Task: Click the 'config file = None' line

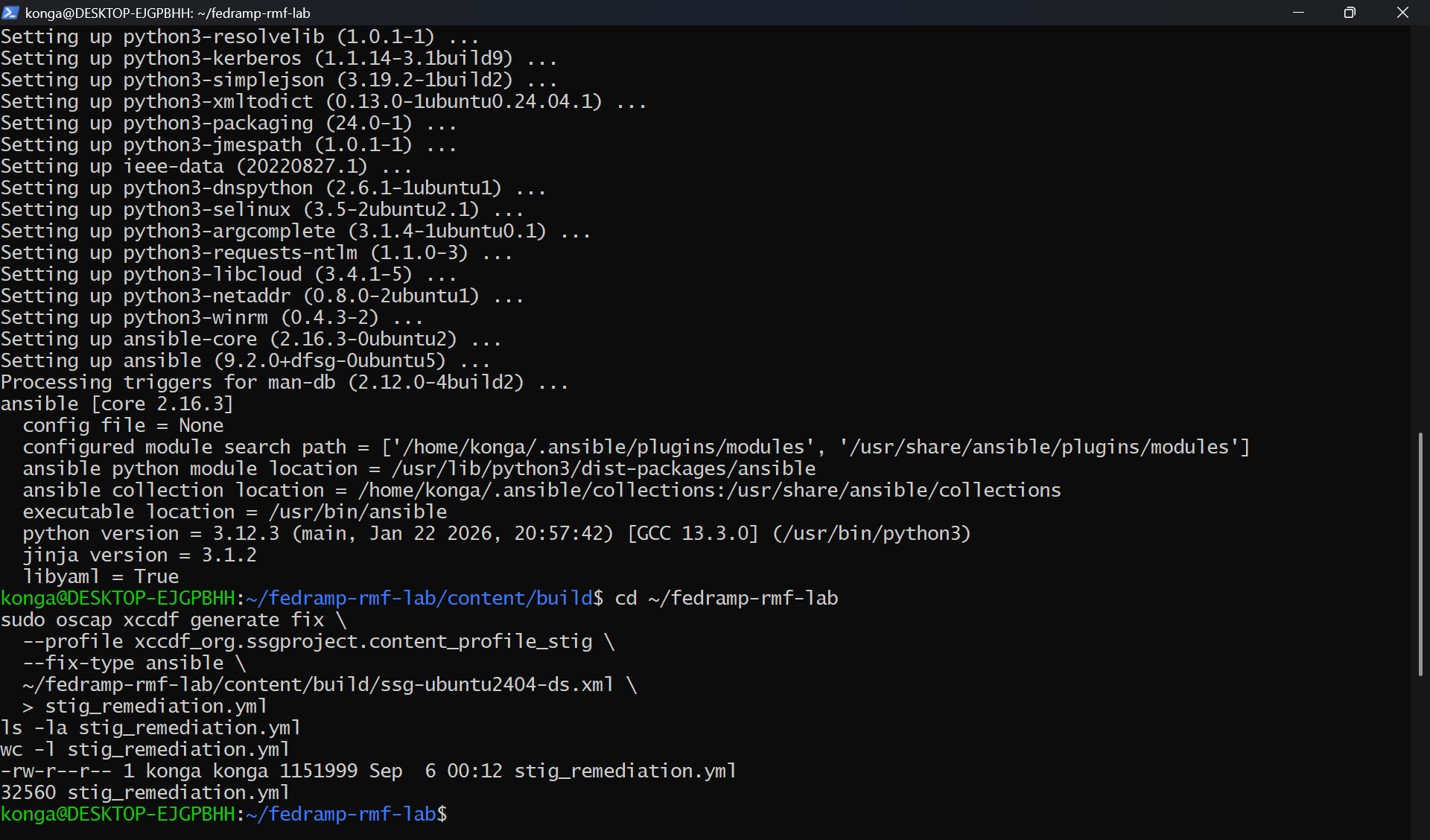Action: (123, 425)
